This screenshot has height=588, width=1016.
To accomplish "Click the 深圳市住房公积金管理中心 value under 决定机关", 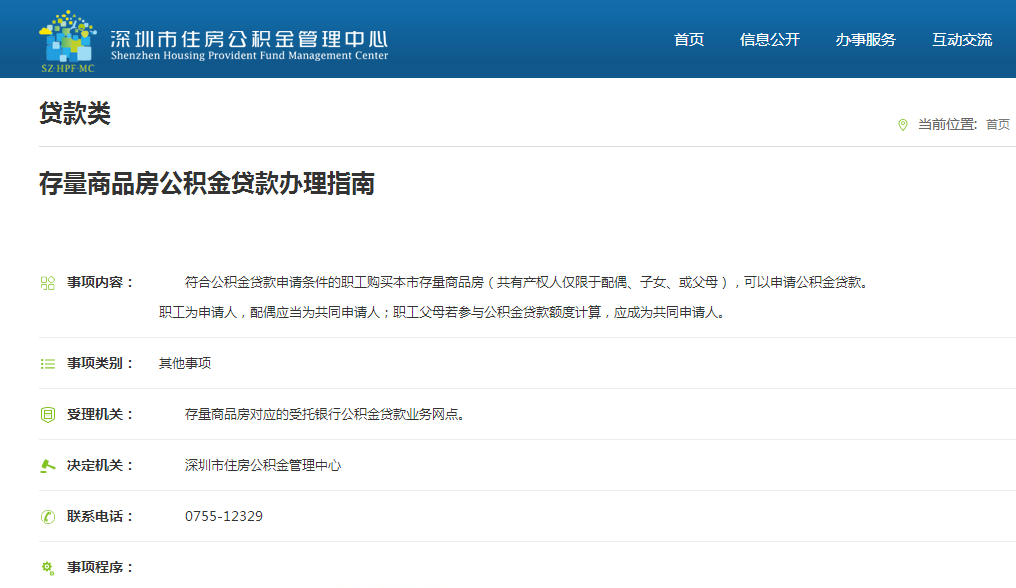I will [x=263, y=465].
